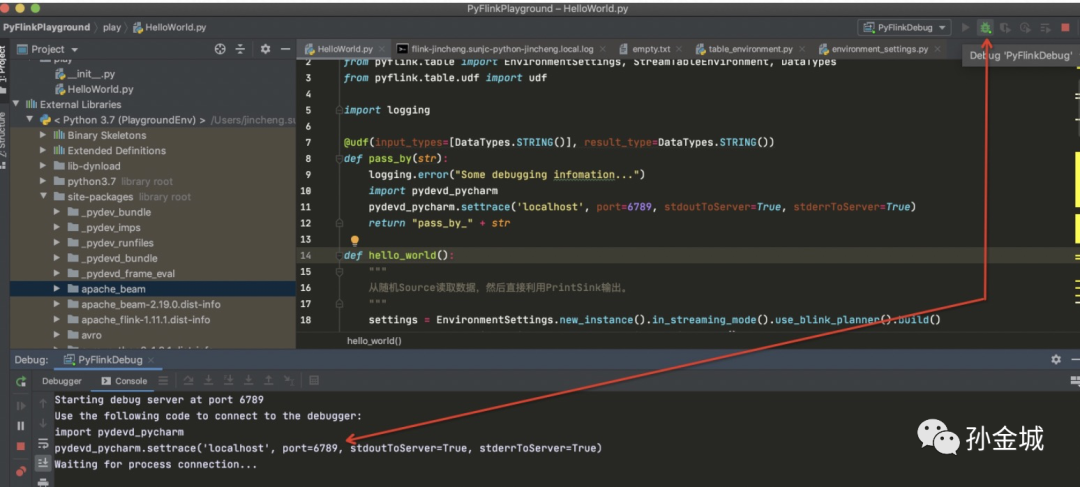Pause the debugged program
This screenshot has width=1080, height=487.
pos(21,426)
